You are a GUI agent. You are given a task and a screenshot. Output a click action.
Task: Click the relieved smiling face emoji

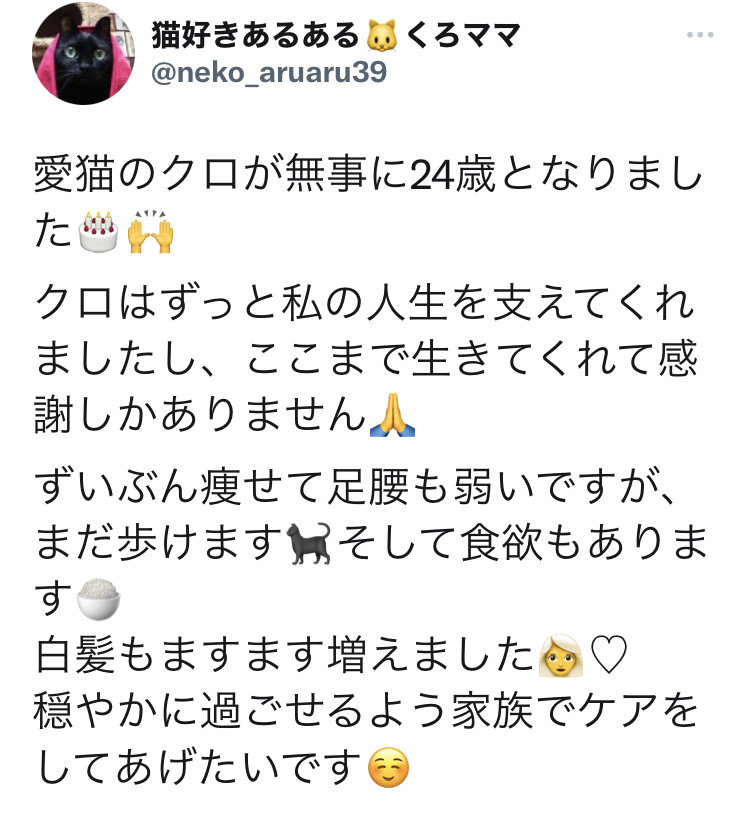point(388,768)
